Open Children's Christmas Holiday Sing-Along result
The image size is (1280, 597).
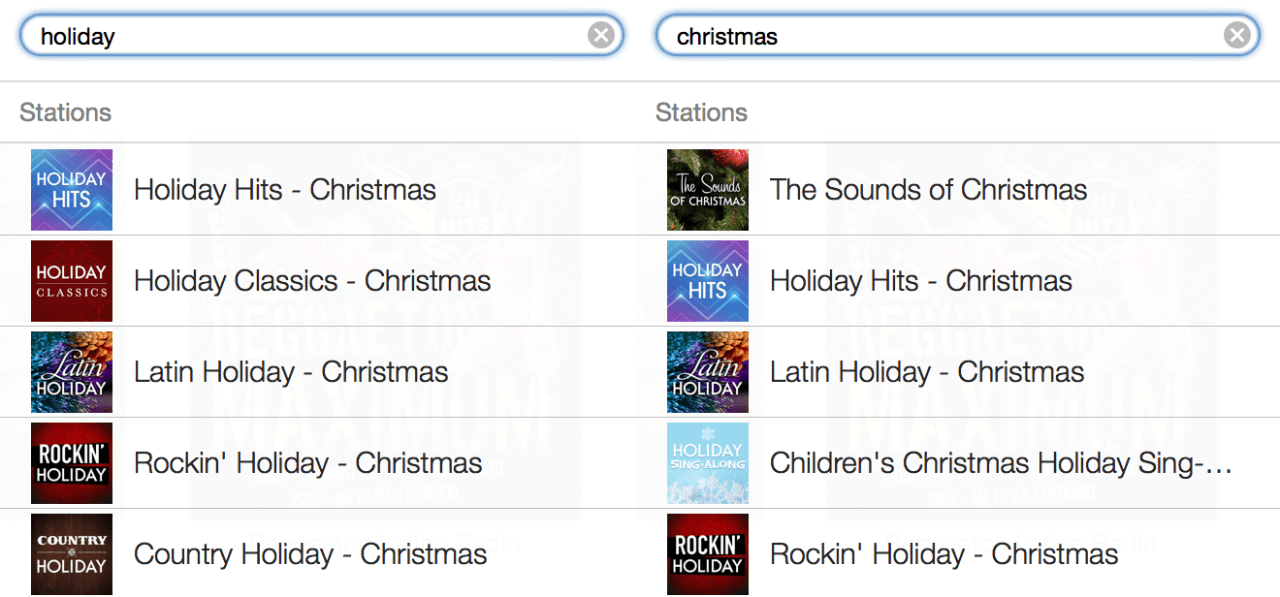coord(1000,463)
